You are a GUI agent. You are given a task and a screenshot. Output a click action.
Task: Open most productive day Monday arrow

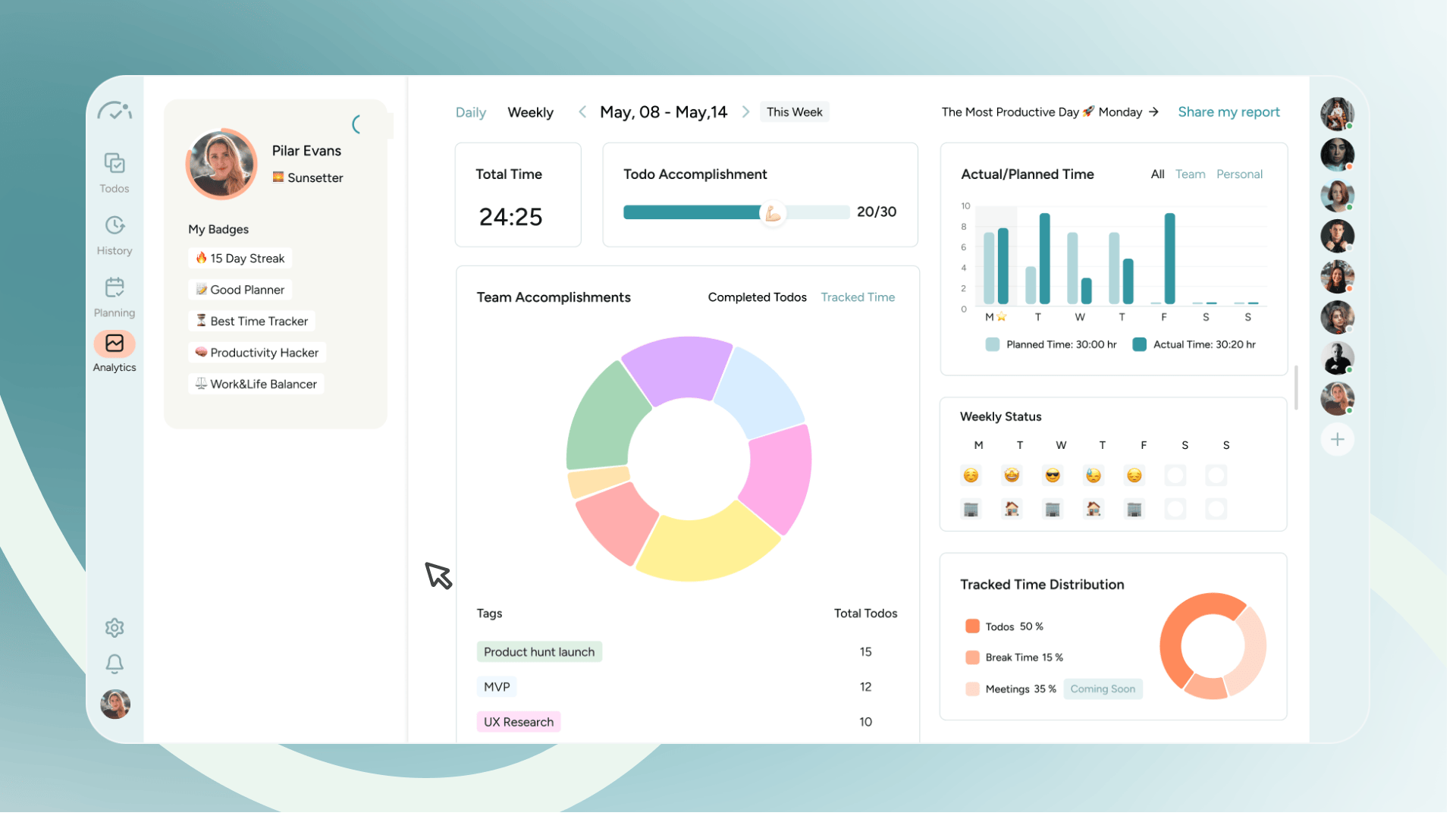[x=1153, y=112]
